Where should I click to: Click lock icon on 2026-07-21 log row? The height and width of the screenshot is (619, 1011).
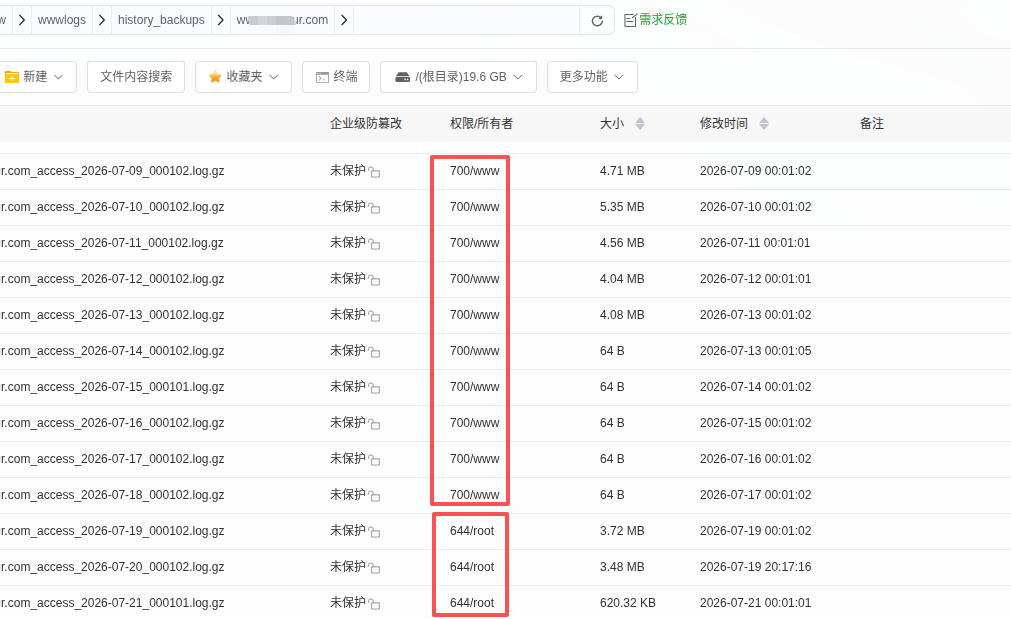click(x=374, y=604)
